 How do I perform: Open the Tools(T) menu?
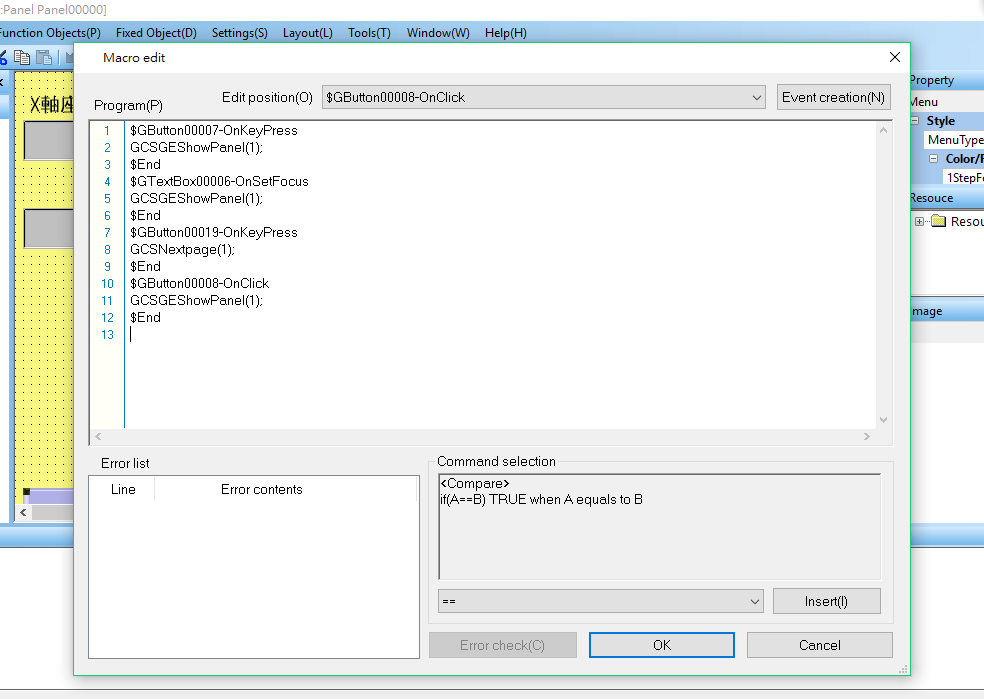tap(369, 33)
